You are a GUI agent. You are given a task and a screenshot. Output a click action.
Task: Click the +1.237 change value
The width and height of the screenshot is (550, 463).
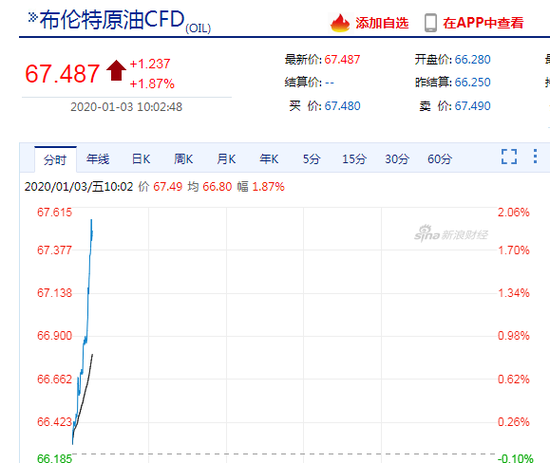point(150,64)
